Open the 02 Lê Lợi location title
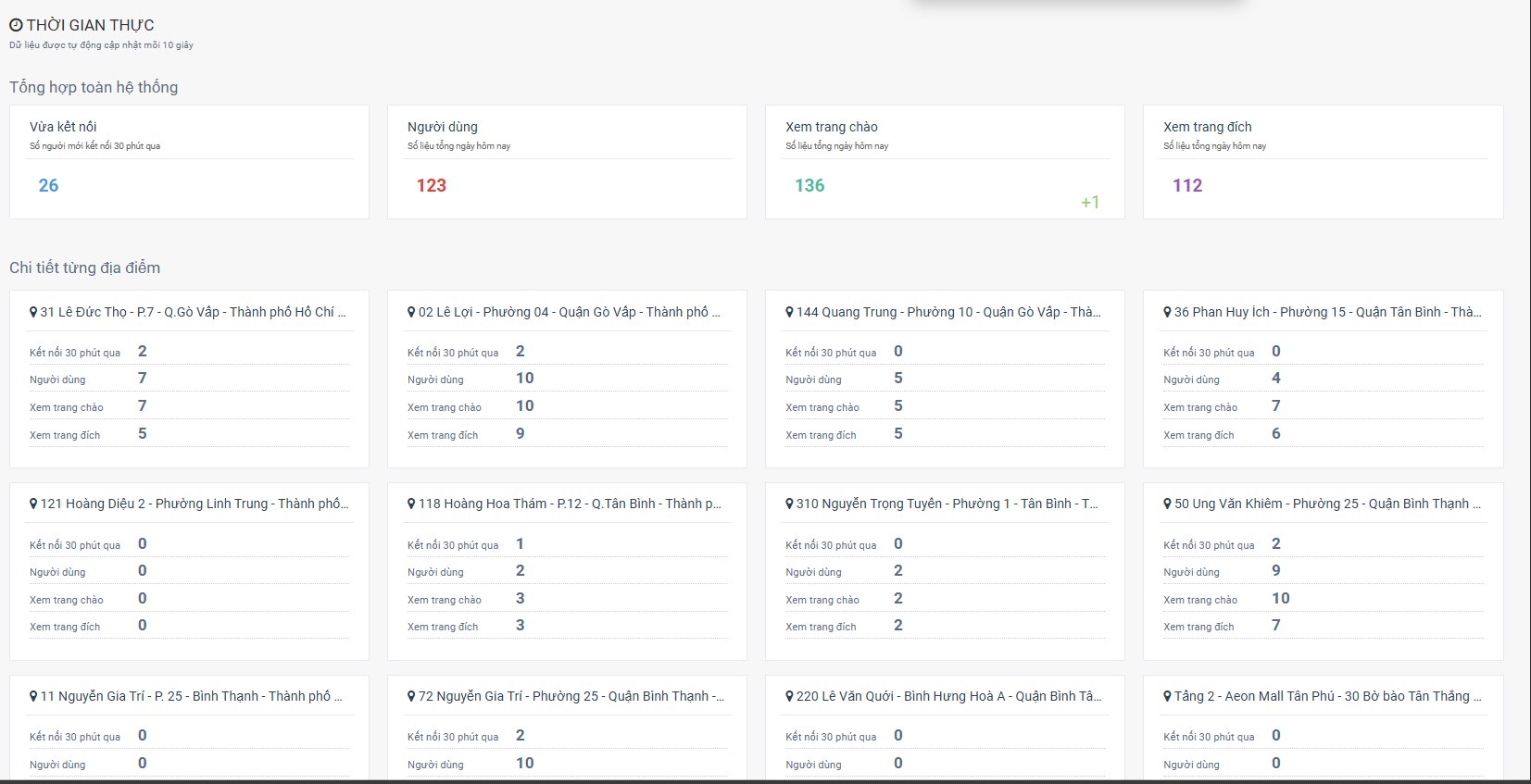Screen dimensions: 1531x784 coord(569,312)
